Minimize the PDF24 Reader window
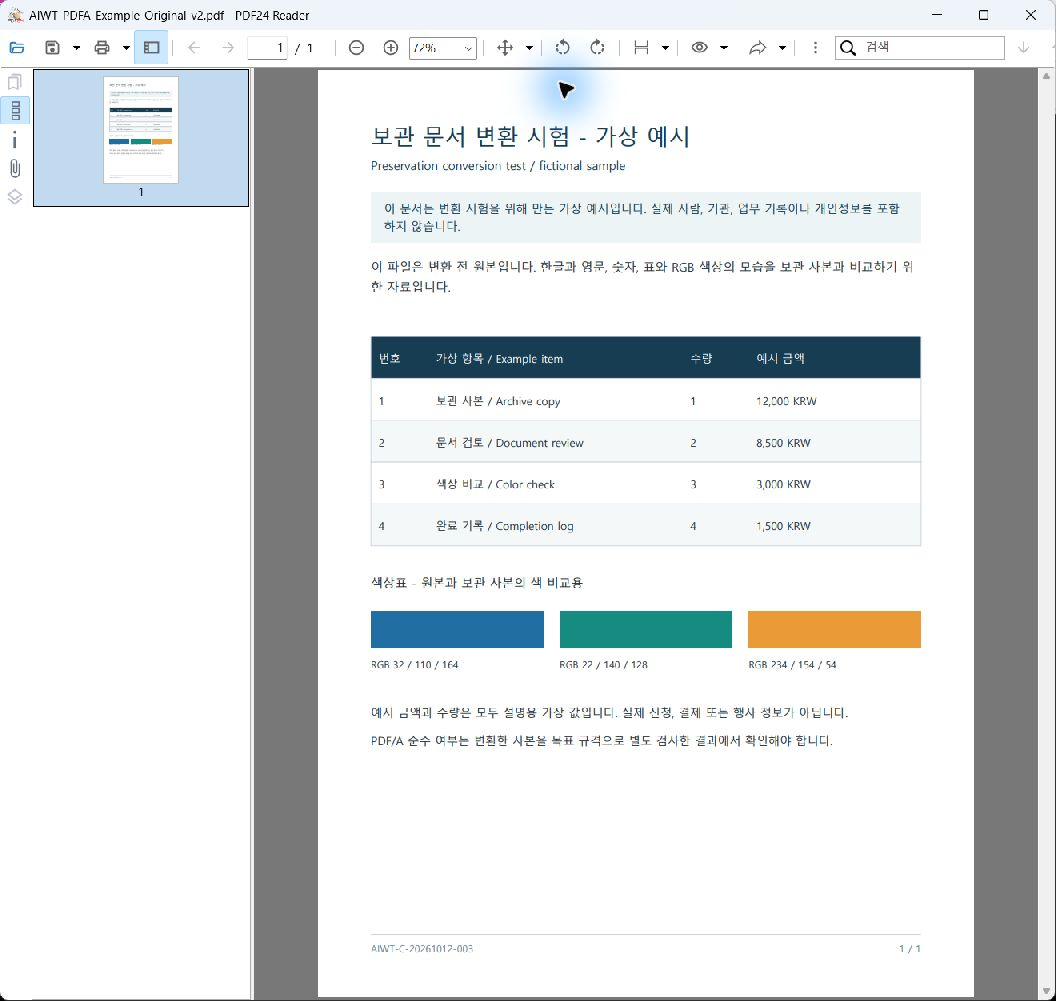Viewport: 1056px width, 1001px height. click(x=937, y=15)
